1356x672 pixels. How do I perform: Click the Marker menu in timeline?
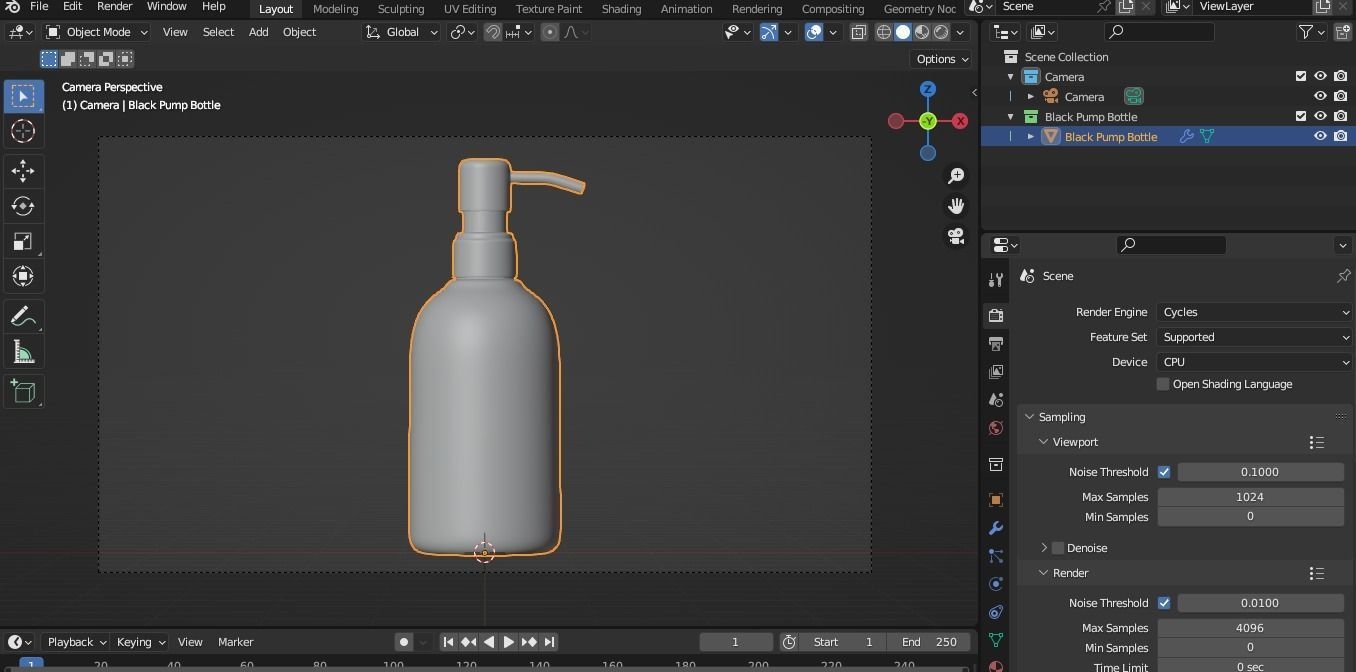point(236,642)
